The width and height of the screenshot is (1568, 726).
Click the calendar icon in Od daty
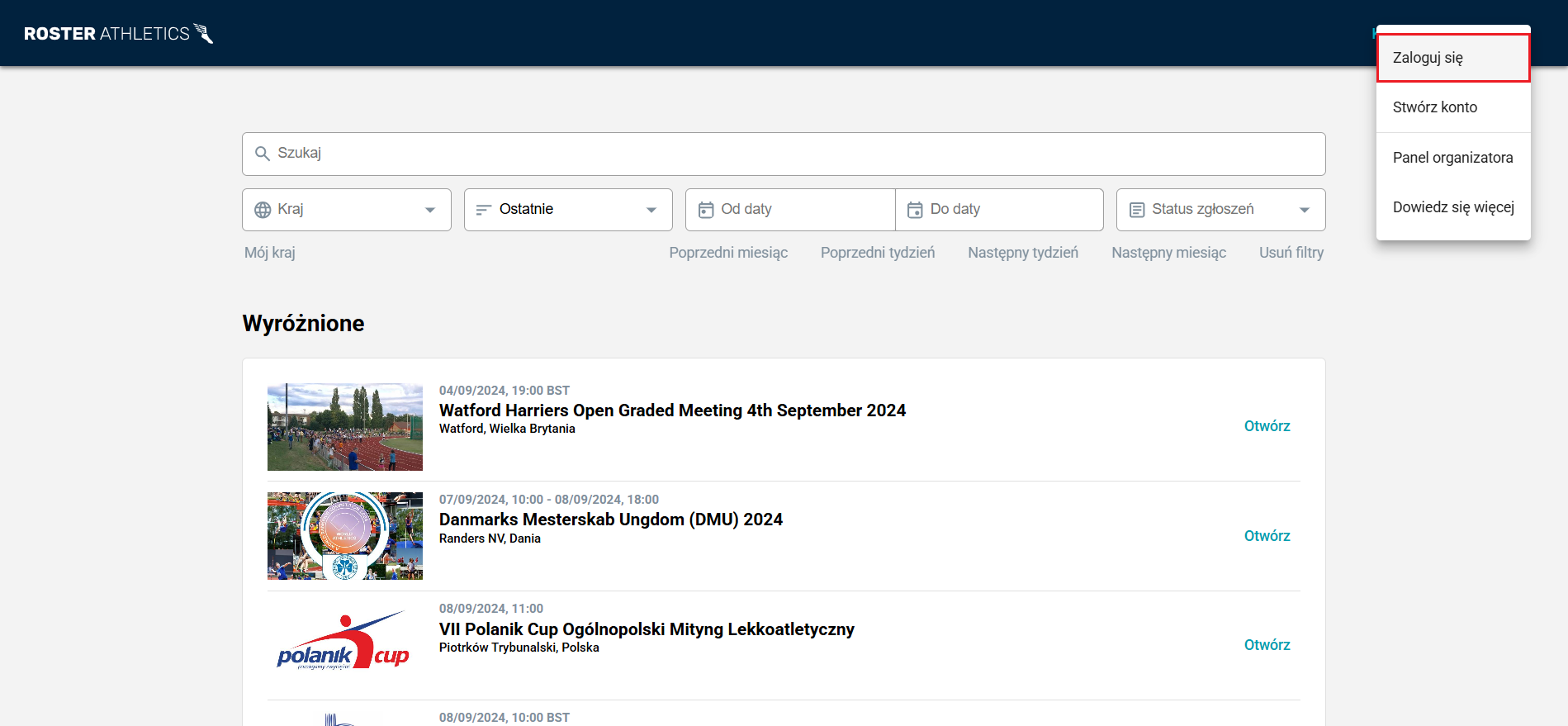706,210
